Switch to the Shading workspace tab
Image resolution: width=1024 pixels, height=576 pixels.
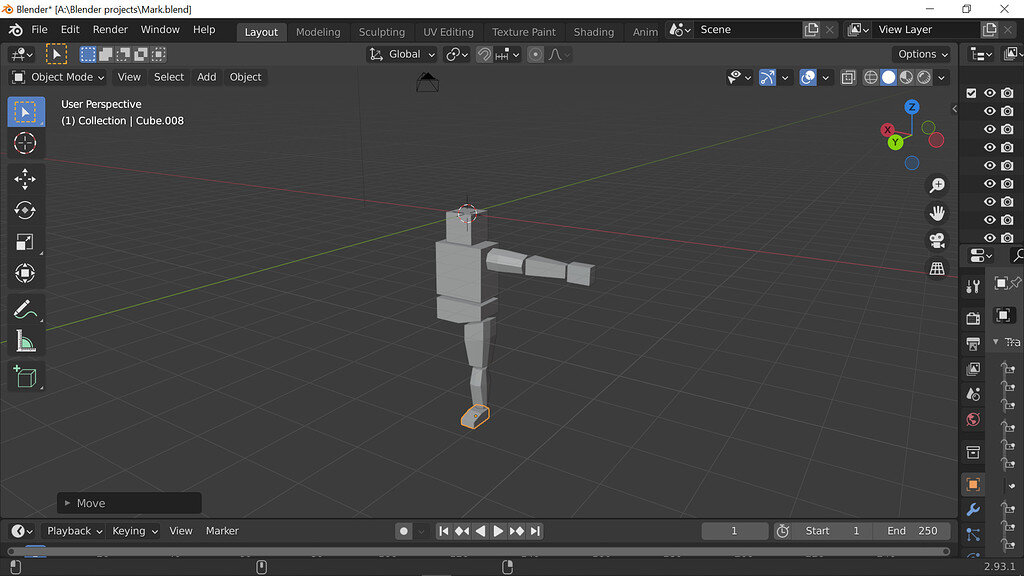[x=594, y=31]
